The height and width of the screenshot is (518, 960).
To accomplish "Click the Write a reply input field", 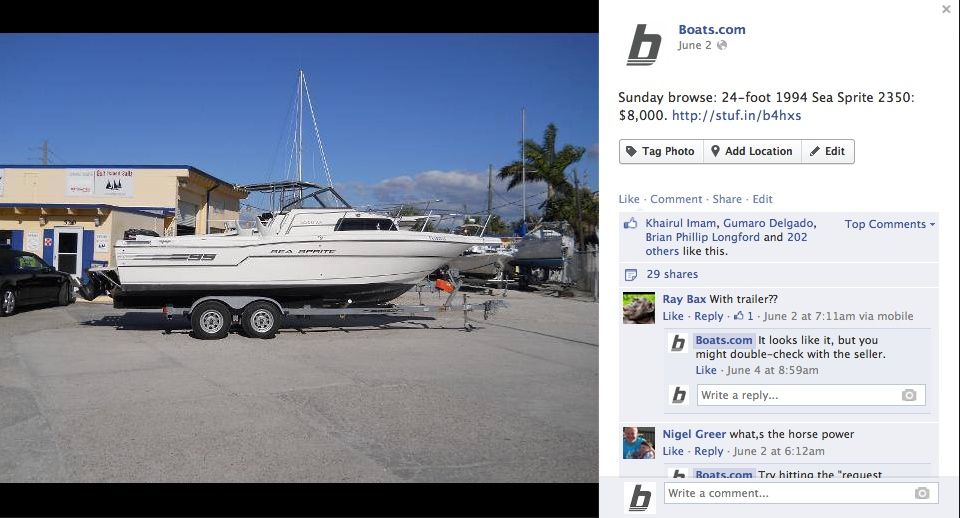I will (811, 396).
